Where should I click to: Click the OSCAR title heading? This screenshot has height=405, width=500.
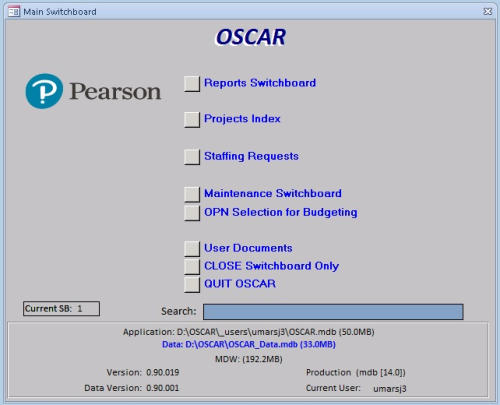tap(251, 37)
